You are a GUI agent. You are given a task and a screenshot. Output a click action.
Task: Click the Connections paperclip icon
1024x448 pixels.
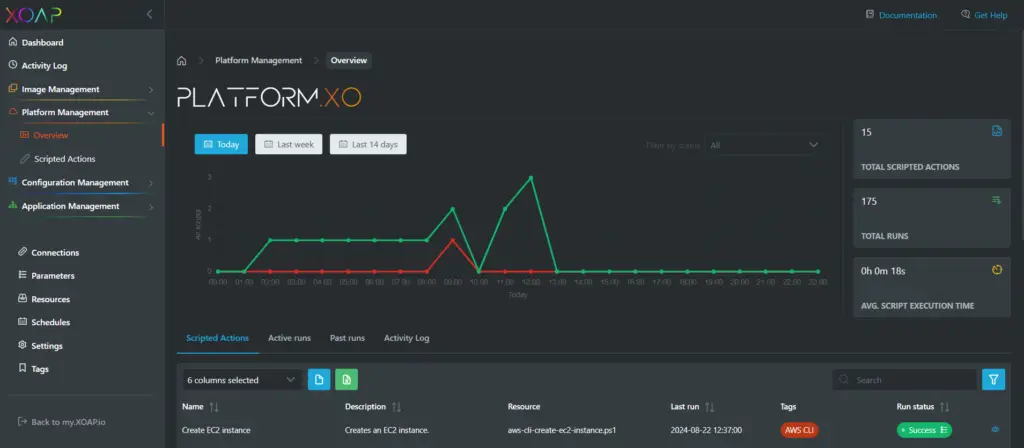point(22,252)
